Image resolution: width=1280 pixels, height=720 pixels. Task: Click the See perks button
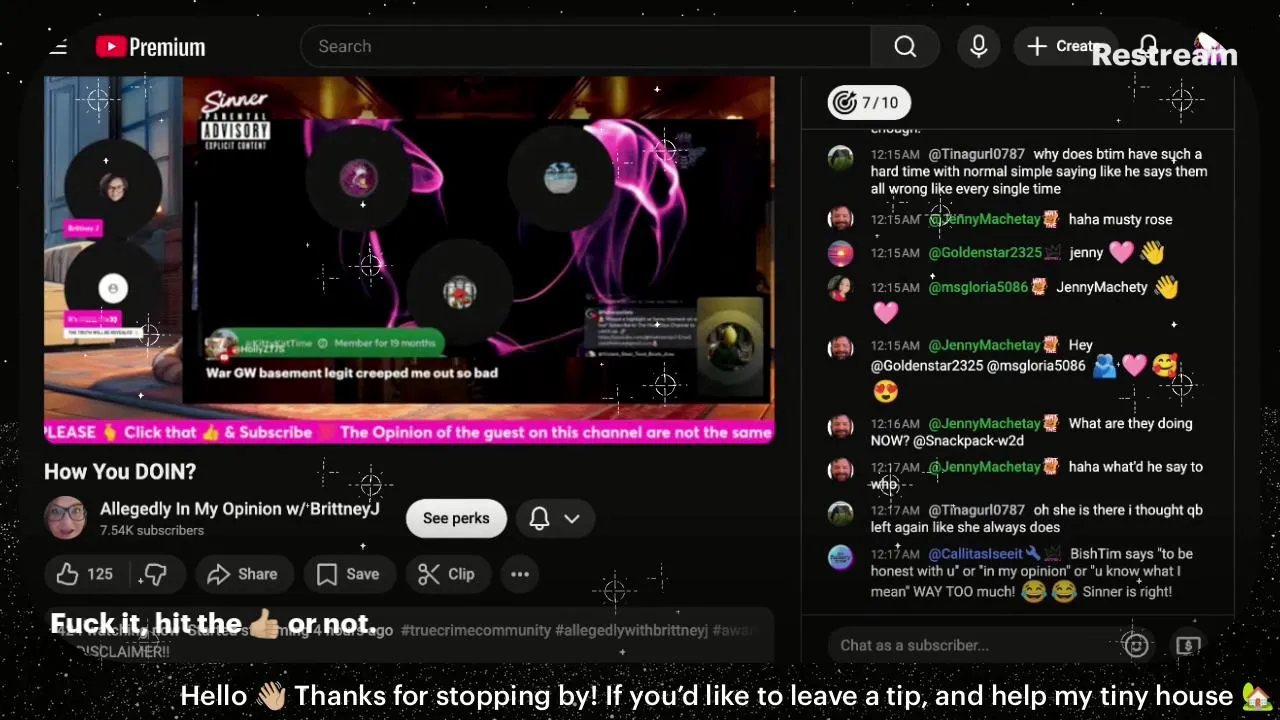[456, 518]
